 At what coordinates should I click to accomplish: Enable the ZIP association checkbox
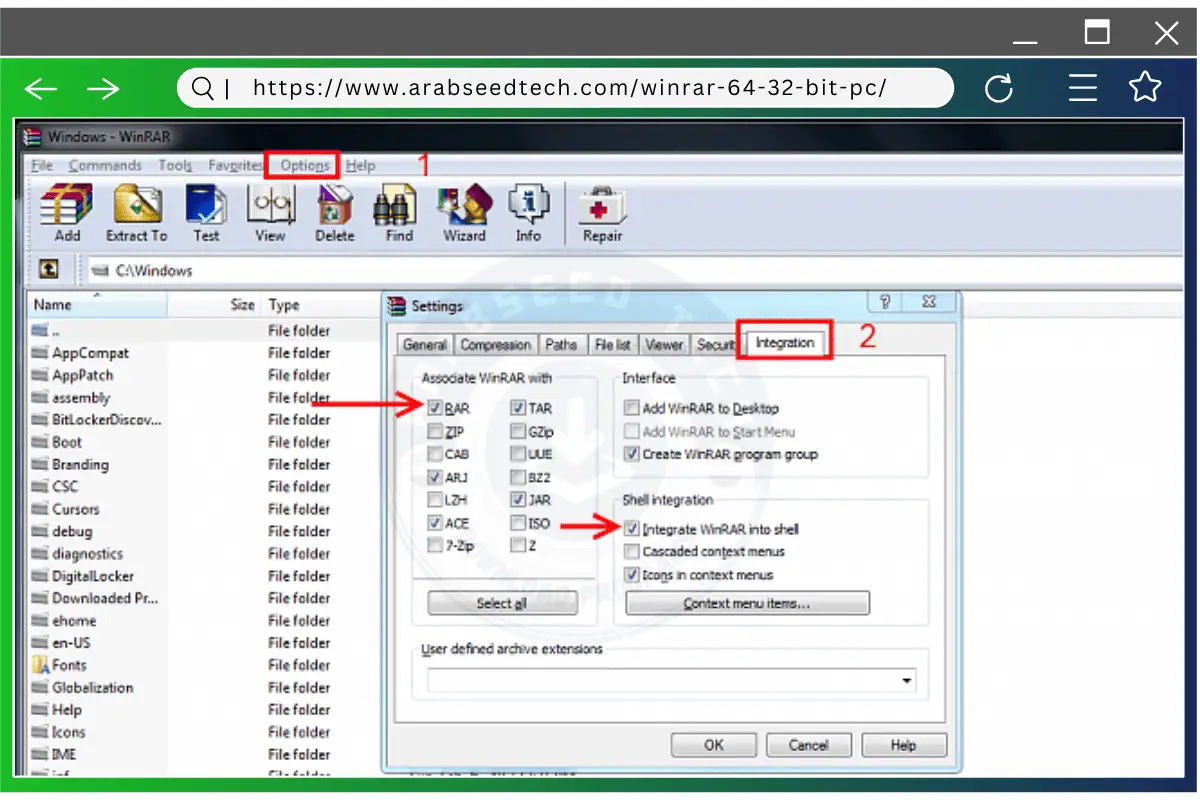click(435, 431)
